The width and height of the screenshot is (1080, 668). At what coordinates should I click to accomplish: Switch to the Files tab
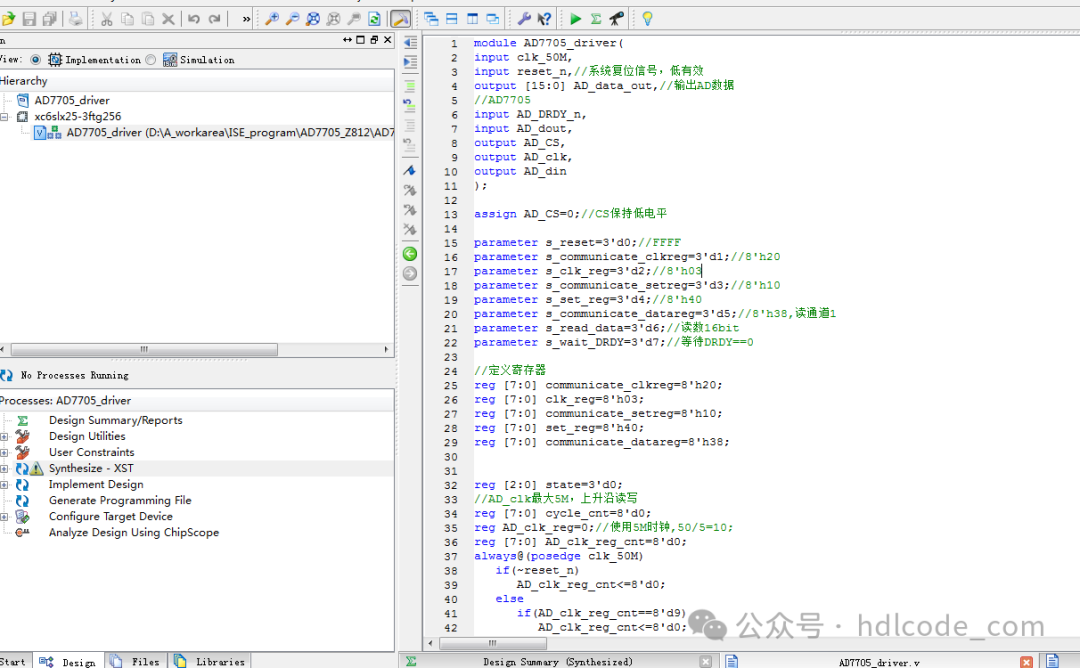point(136,661)
